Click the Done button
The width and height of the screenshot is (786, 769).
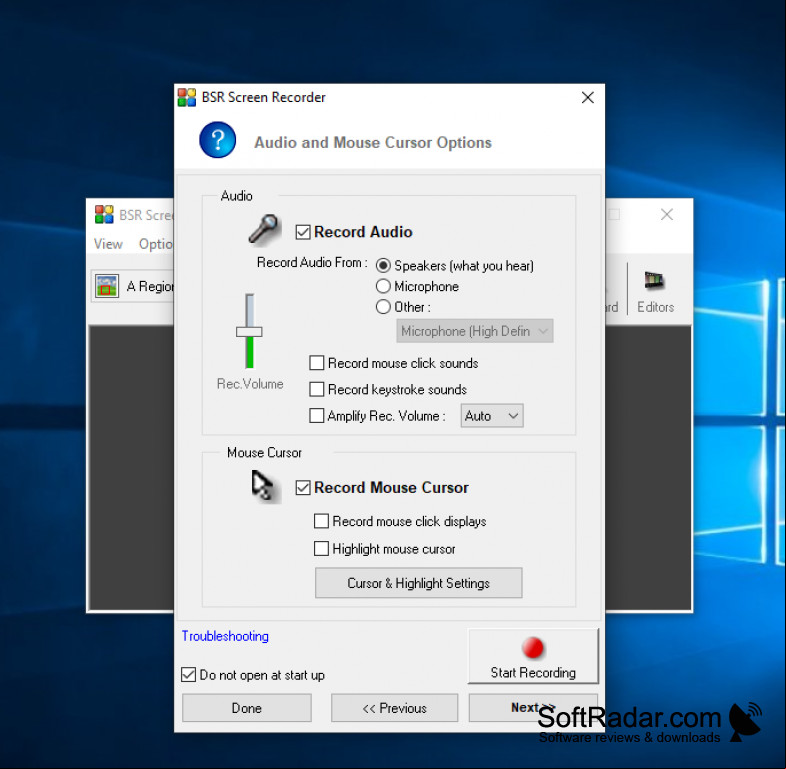click(x=247, y=708)
